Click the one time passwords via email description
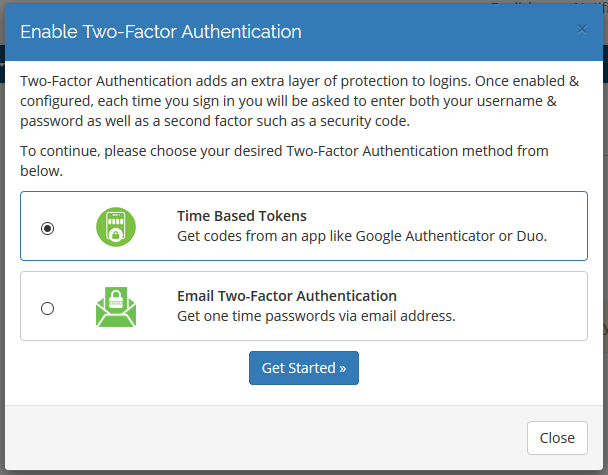Image resolution: width=608 pixels, height=475 pixels. click(316, 316)
